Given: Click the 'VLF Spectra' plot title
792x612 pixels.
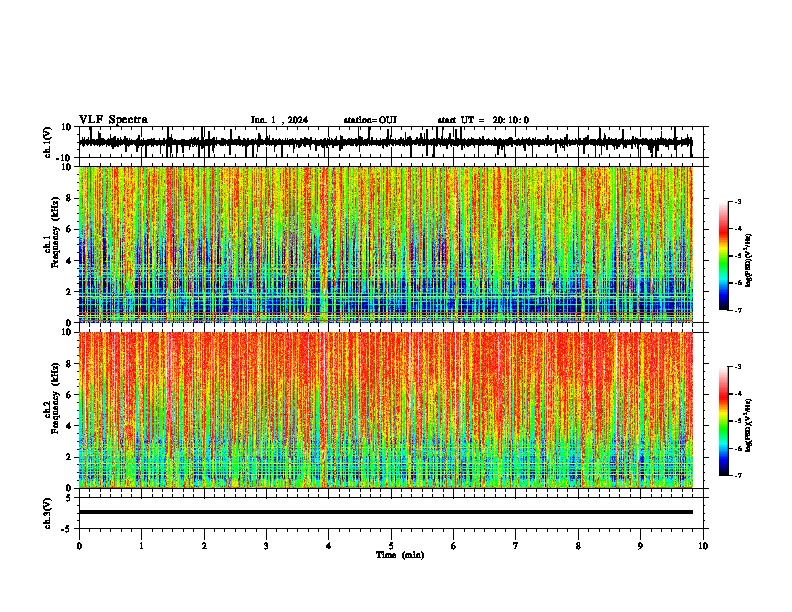Looking at the screenshot, I should pos(113,120).
